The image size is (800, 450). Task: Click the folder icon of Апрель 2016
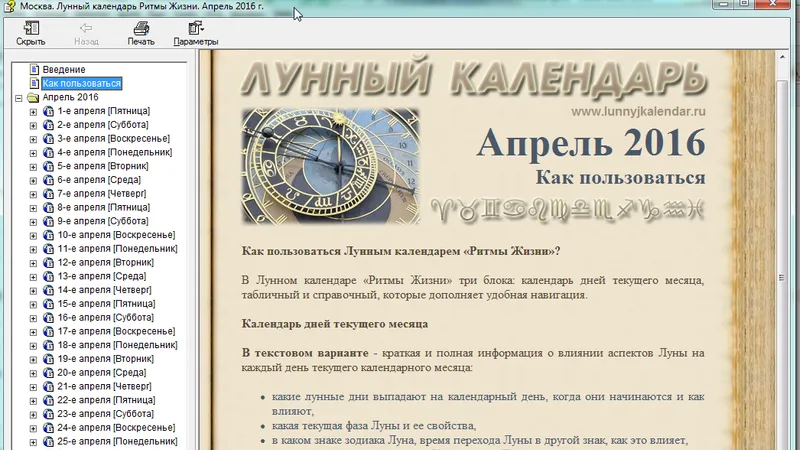point(33,97)
